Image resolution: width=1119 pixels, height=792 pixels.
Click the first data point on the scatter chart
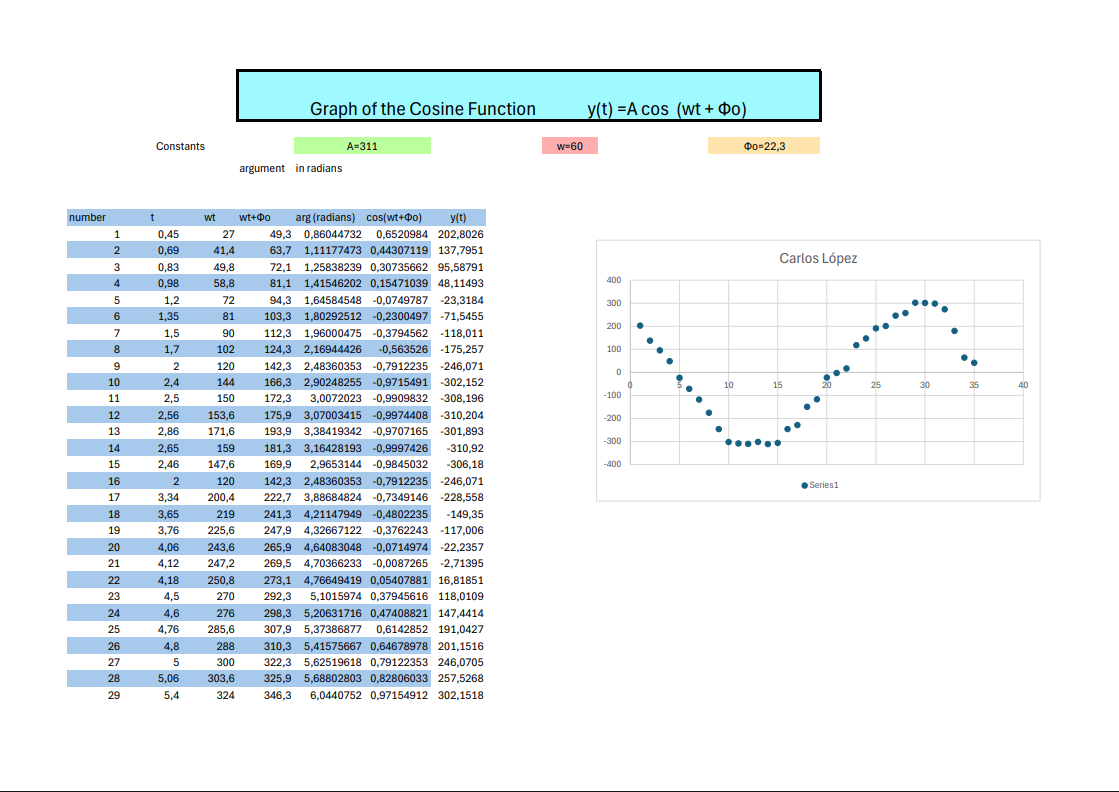pos(640,325)
